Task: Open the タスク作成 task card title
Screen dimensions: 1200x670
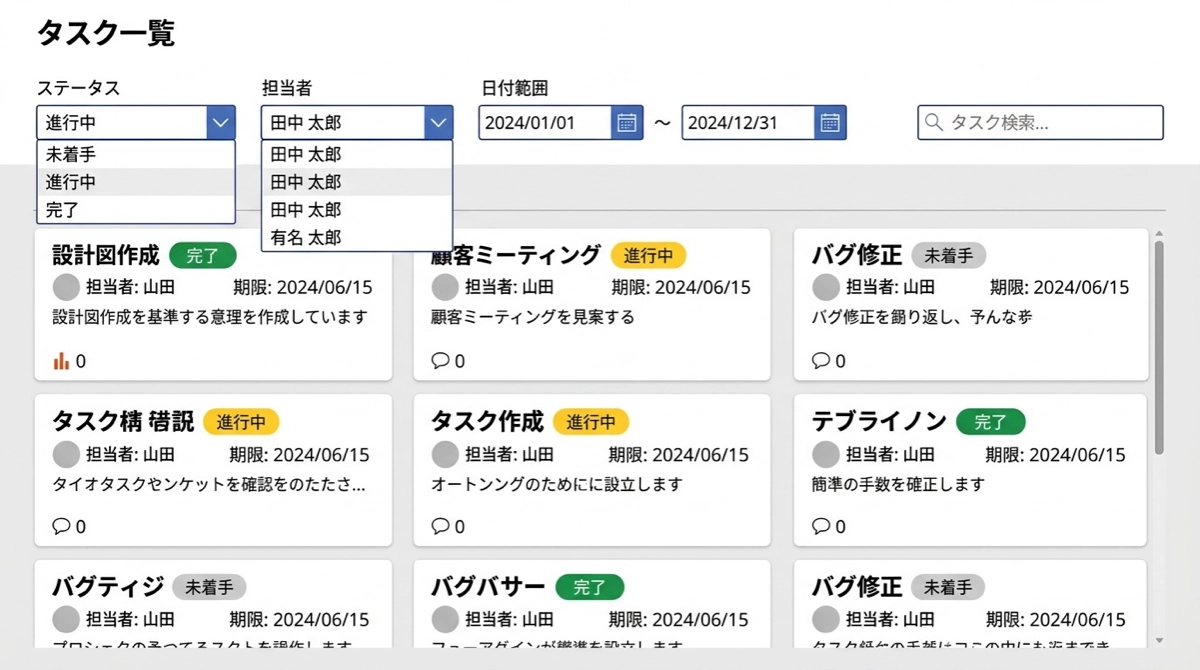Action: pos(487,422)
